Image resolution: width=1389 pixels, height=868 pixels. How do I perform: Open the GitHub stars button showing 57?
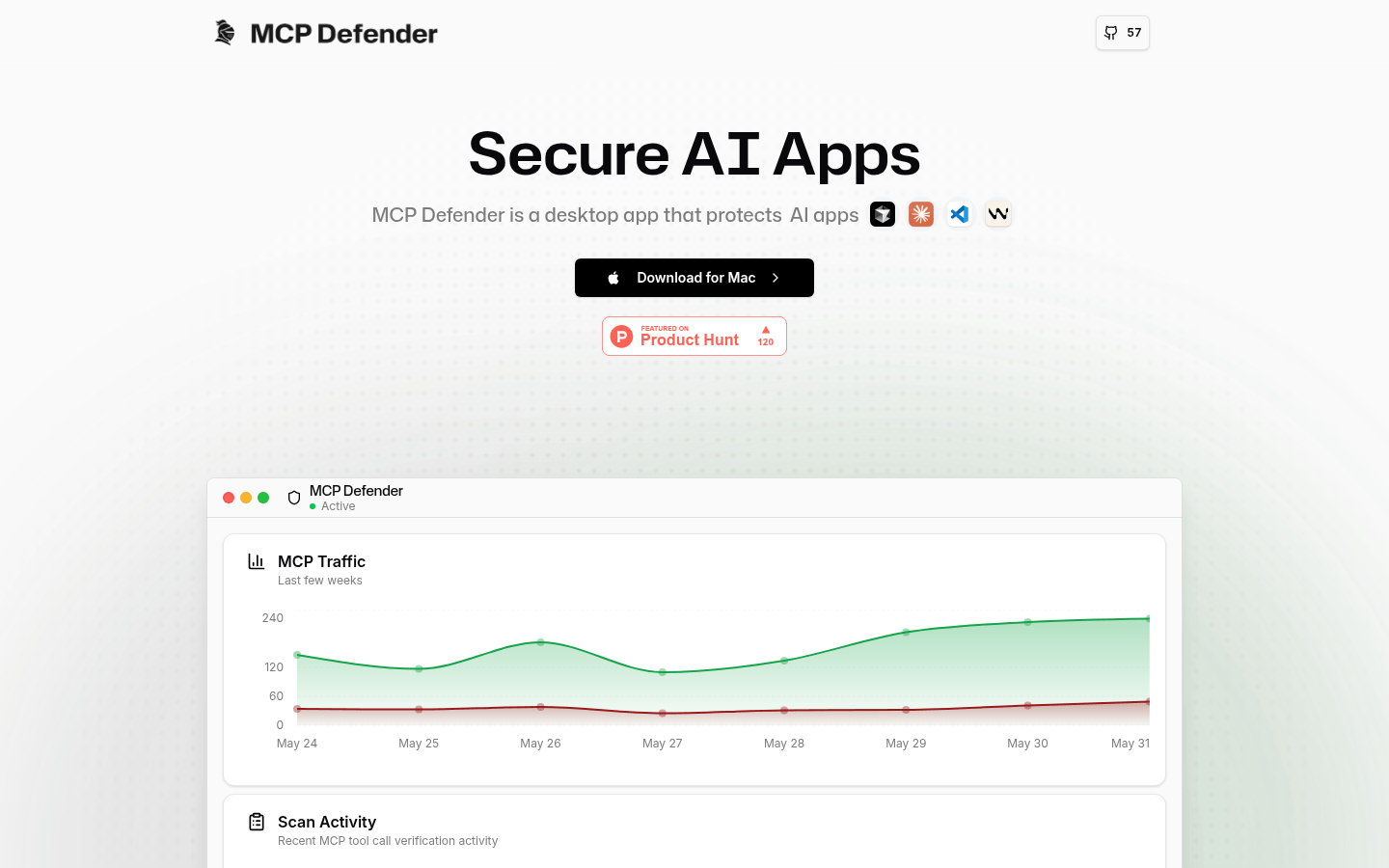coord(1123,33)
